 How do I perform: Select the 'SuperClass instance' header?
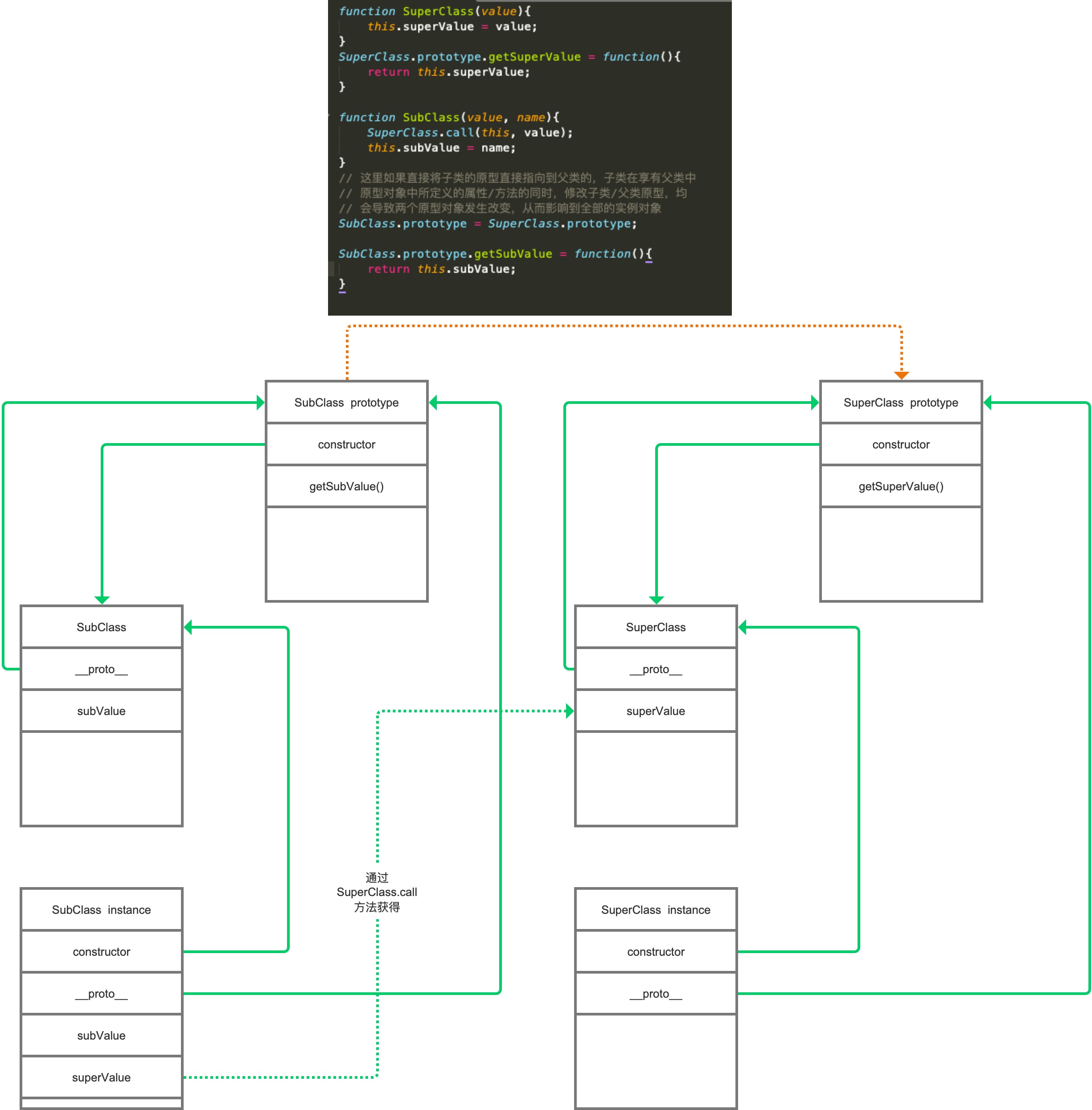(656, 909)
